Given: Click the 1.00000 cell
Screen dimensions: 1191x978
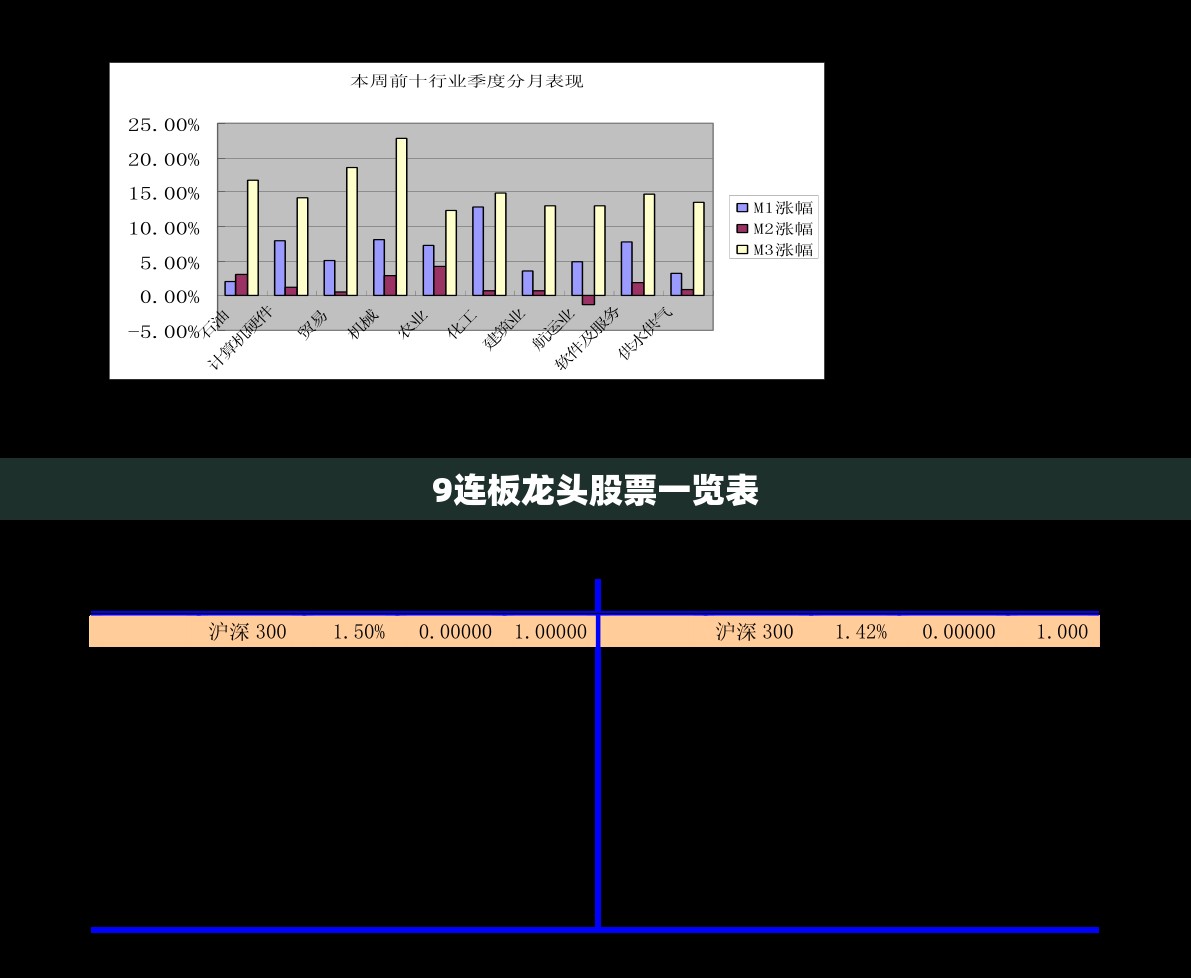Looking at the screenshot, I should pos(551,632).
